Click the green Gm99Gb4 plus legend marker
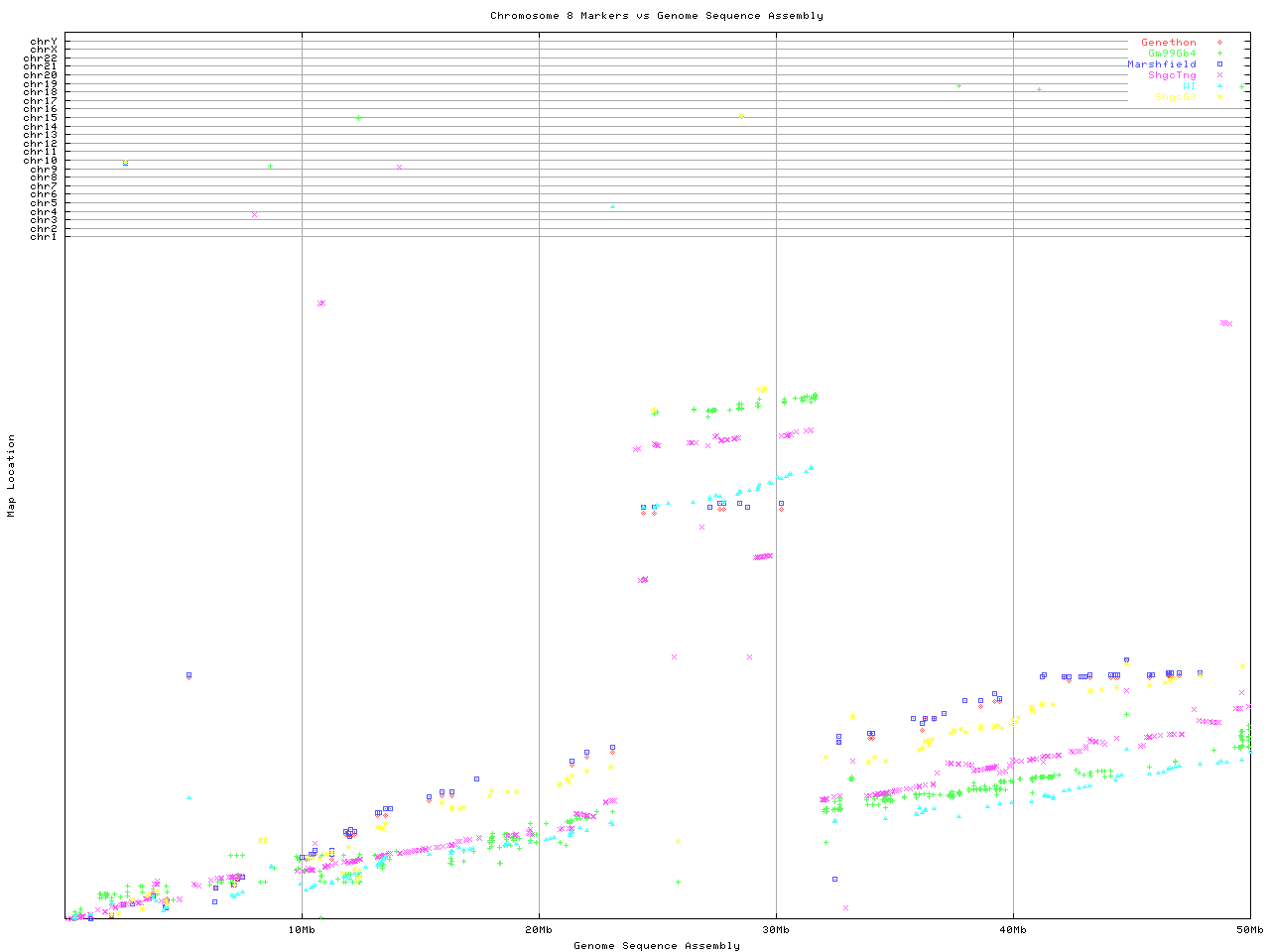This screenshot has width=1270, height=952. click(x=1219, y=54)
